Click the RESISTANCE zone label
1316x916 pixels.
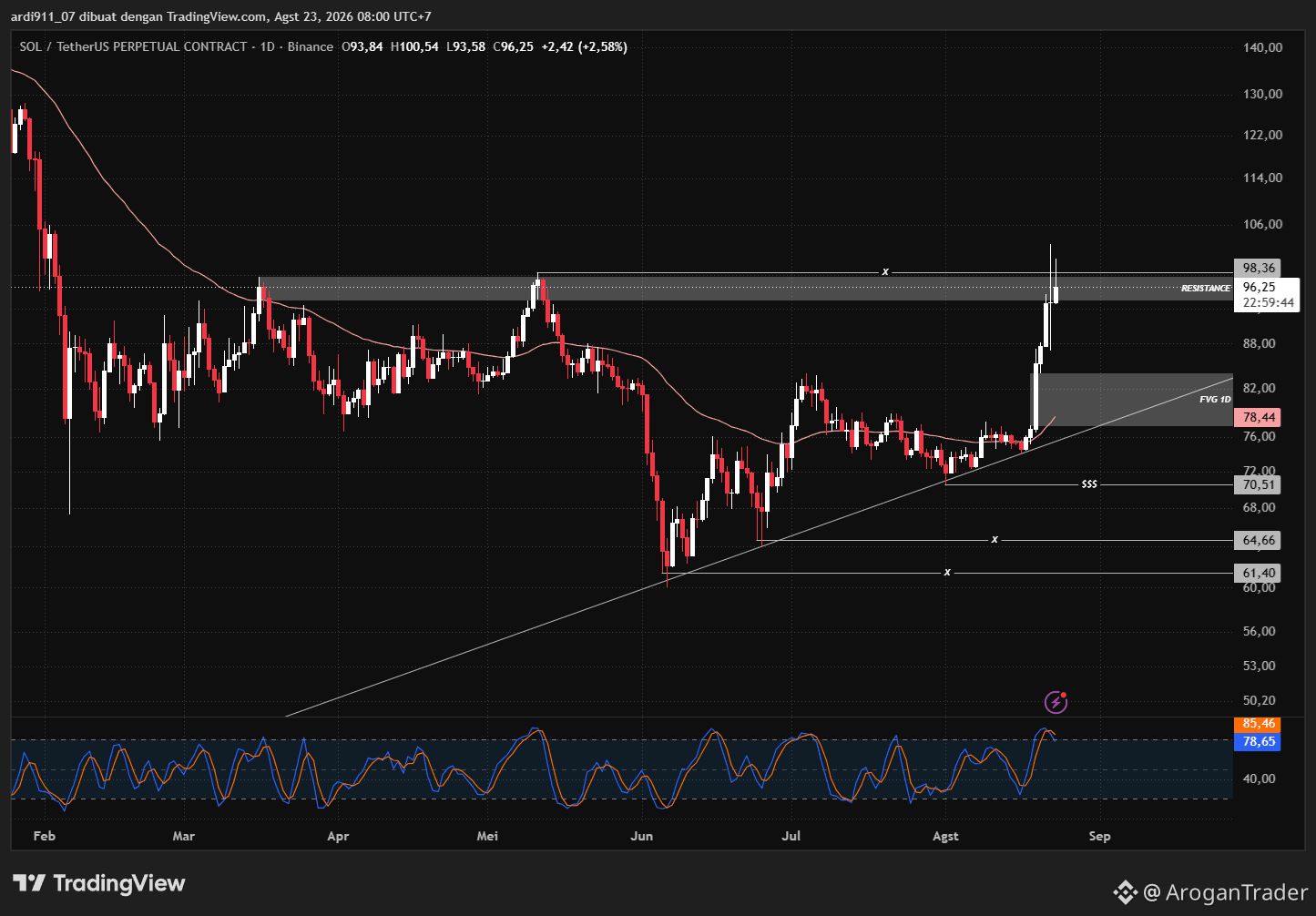pyautogui.click(x=1206, y=288)
